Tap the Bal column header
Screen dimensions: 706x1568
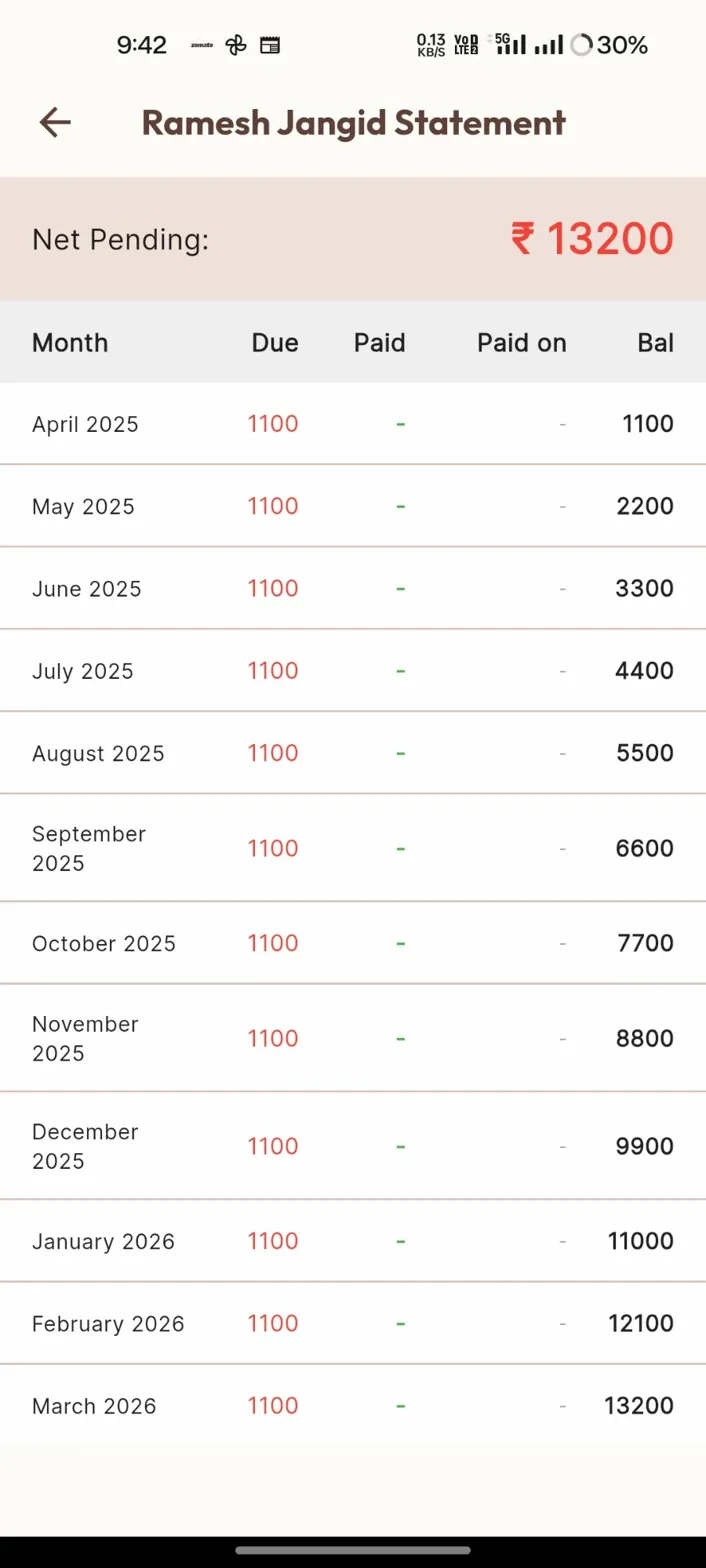coord(655,343)
